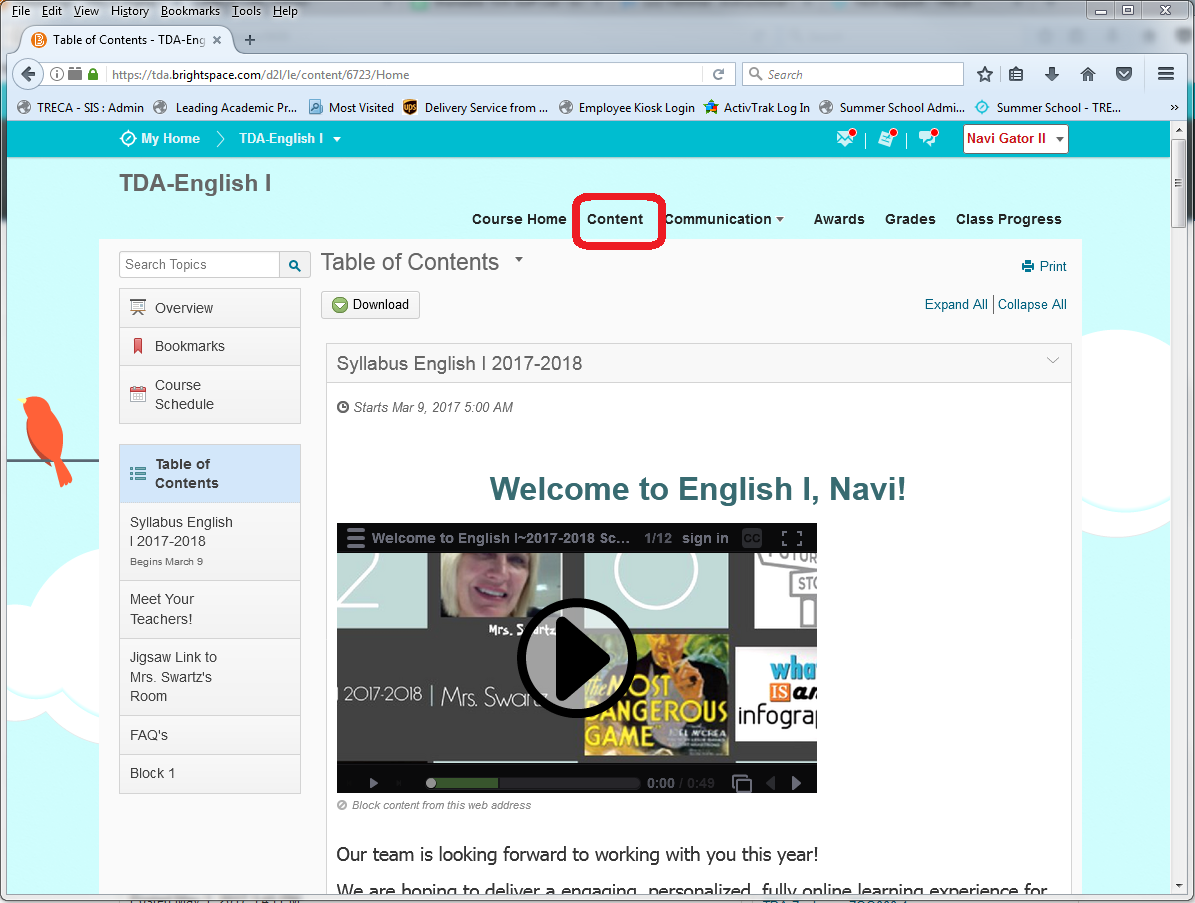Bookmark this page with the star icon

point(985,74)
